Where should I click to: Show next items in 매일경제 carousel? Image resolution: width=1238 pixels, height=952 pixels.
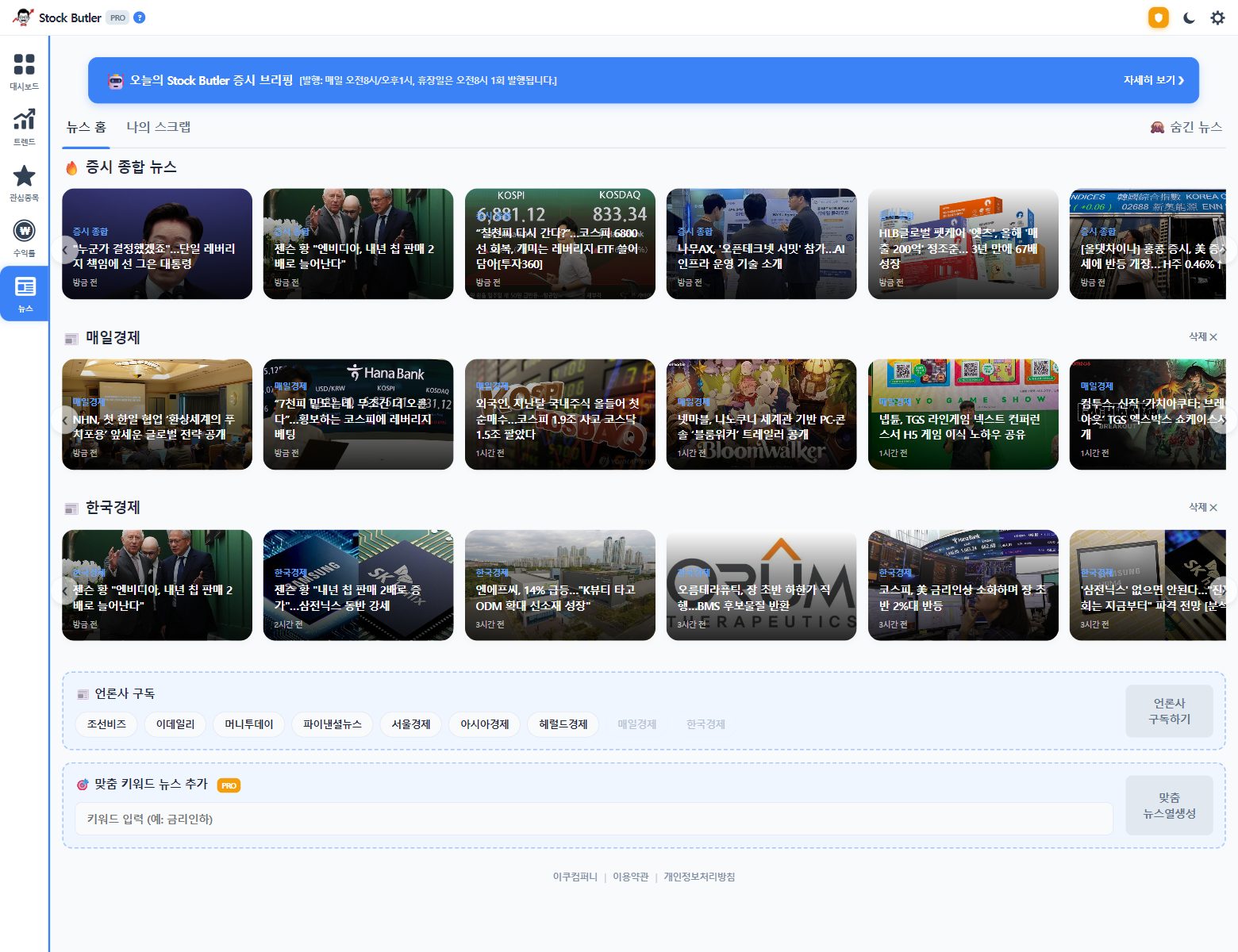click(x=1223, y=420)
